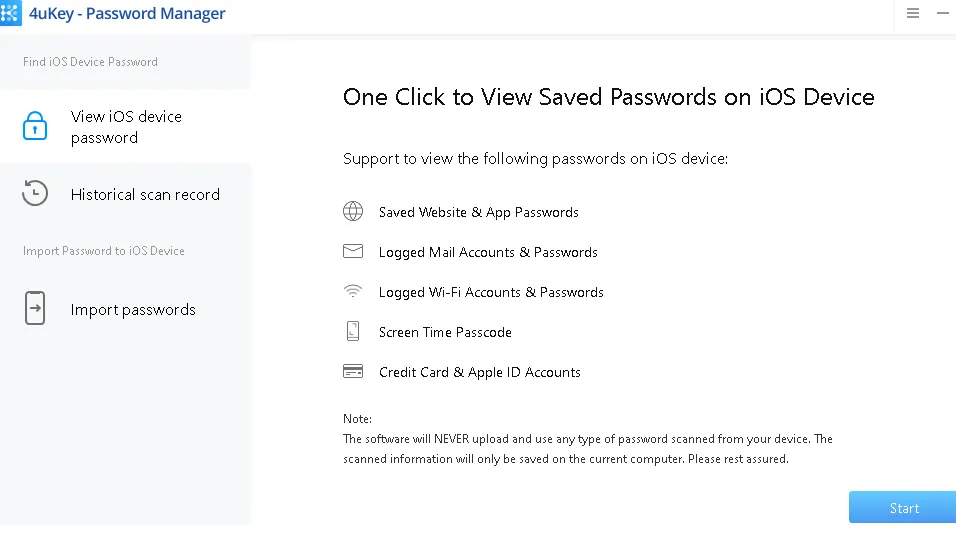Click the globe icon for website passwords

pyautogui.click(x=353, y=212)
